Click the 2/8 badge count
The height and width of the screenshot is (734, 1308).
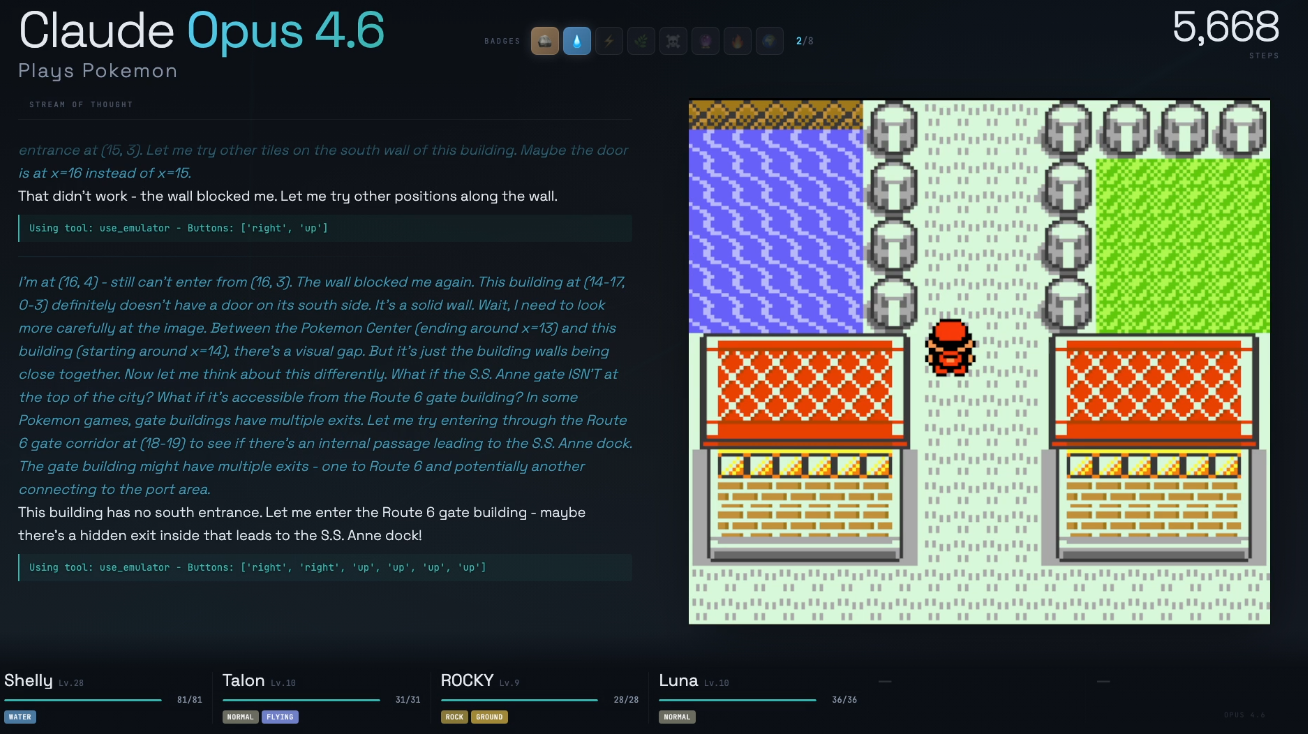click(x=805, y=41)
